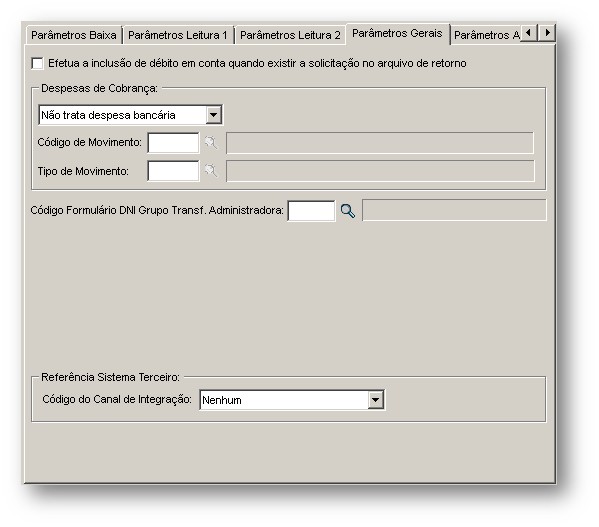This screenshot has width=599, height=527.
Task: Click the Código Formulário DNI code field
Action: (311, 211)
